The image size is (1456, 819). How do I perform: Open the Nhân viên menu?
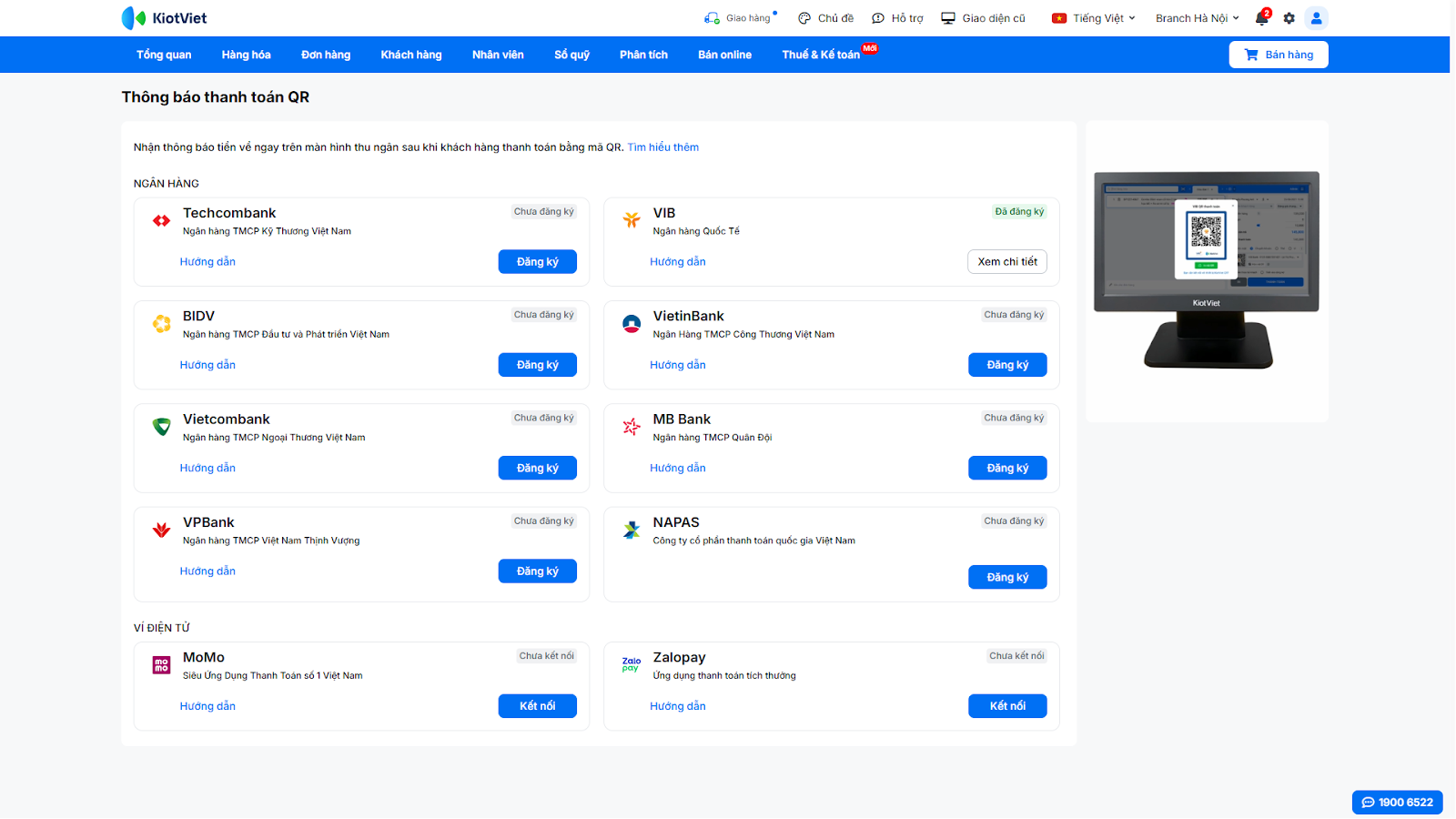[498, 55]
